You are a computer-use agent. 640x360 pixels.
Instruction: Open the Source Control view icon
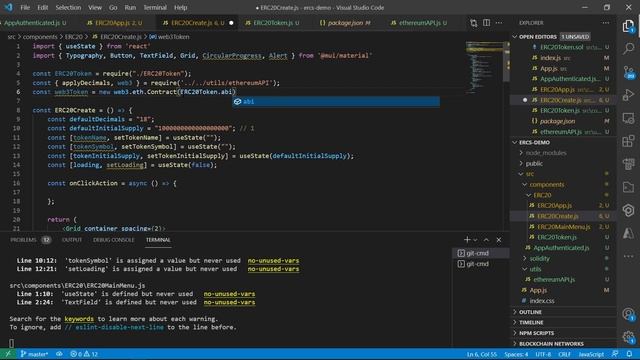click(629, 72)
